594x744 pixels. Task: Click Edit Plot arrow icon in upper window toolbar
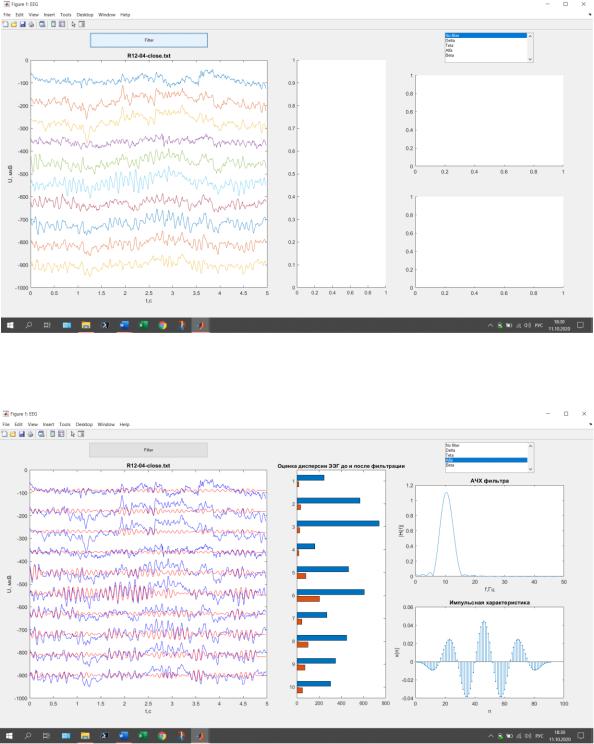[74, 24]
